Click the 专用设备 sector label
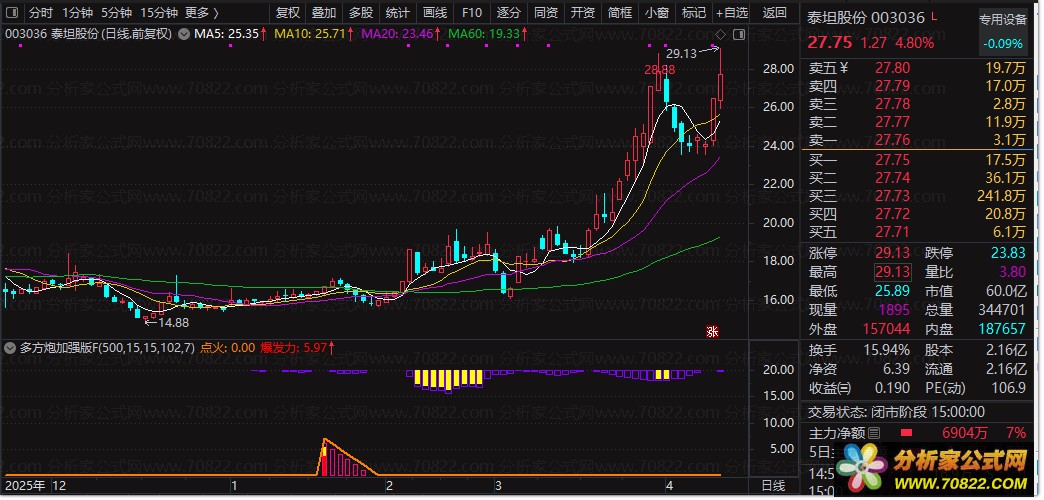Viewport: 1044px width, 500px height. (1003, 20)
